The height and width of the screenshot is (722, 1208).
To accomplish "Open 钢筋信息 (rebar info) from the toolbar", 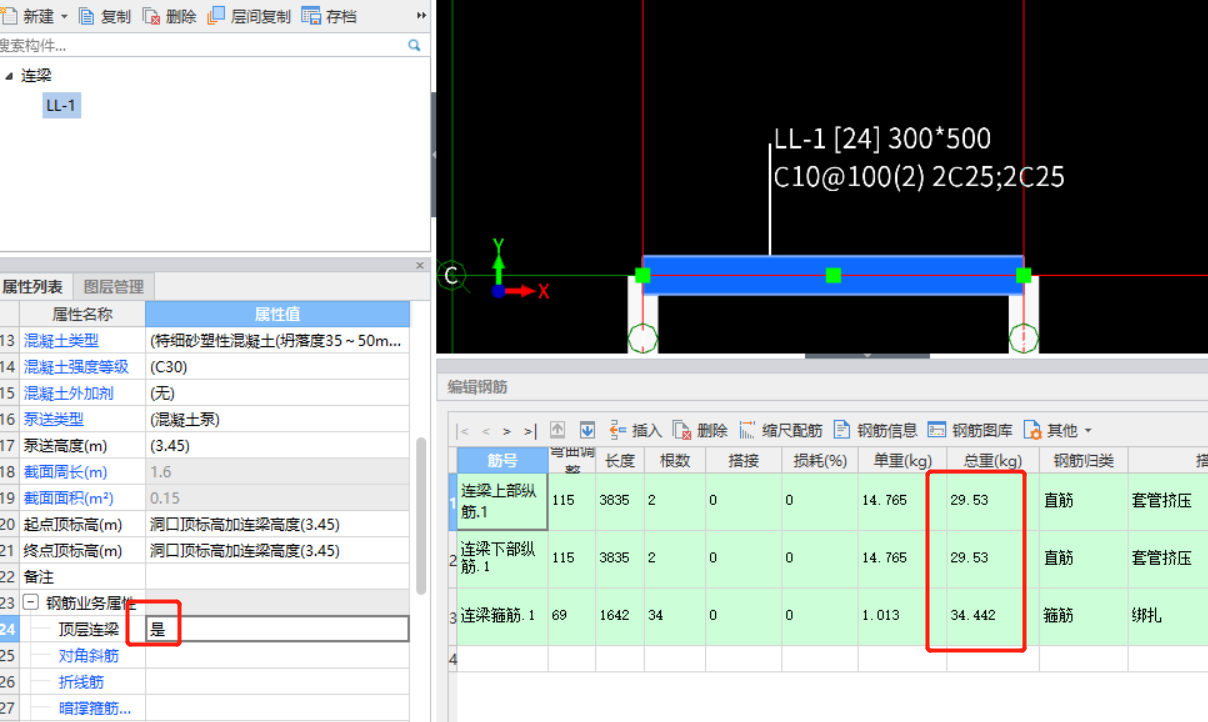I will (842, 430).
